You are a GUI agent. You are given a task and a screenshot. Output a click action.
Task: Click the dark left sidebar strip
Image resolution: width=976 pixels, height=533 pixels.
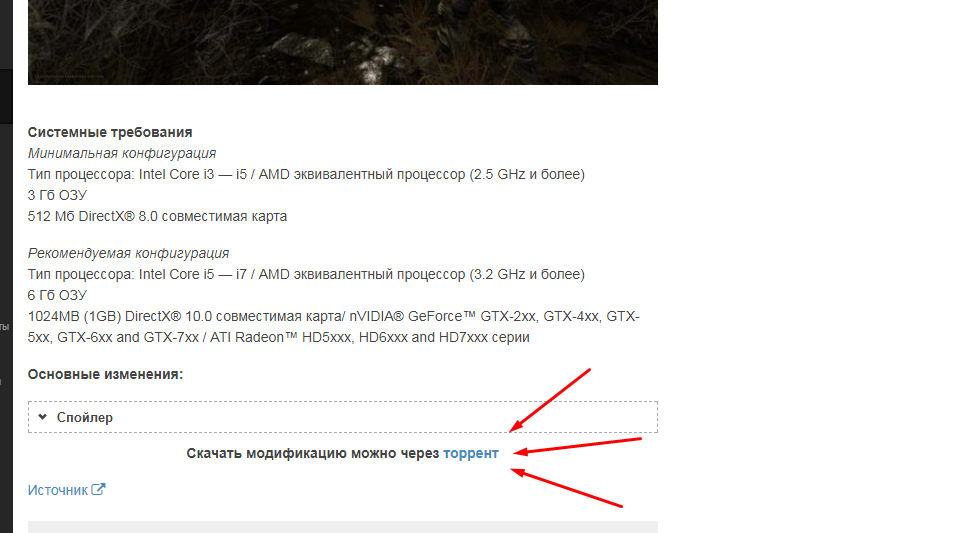(x=6, y=266)
